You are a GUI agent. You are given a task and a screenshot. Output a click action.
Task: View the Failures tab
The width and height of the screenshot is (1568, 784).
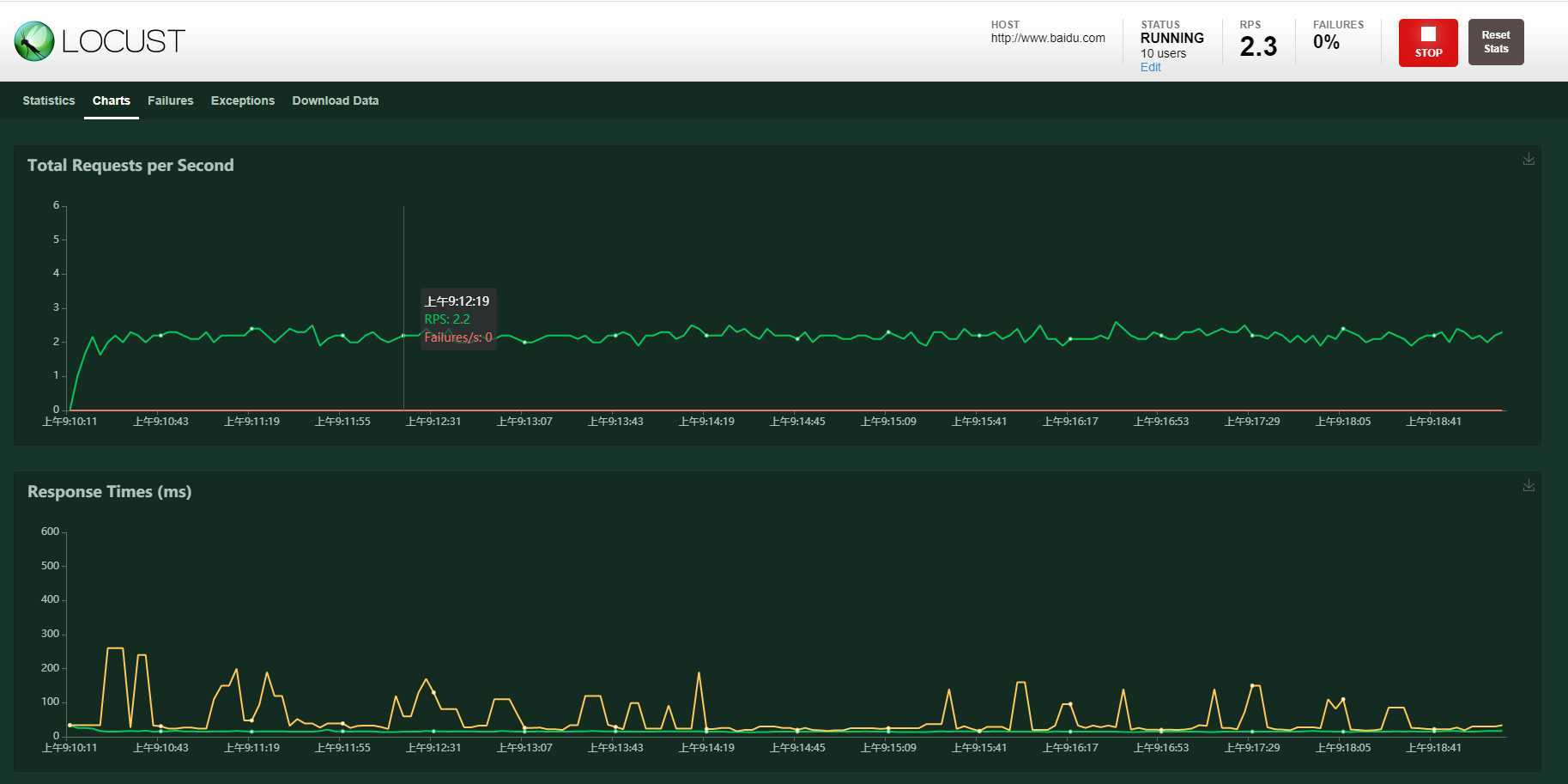point(171,100)
